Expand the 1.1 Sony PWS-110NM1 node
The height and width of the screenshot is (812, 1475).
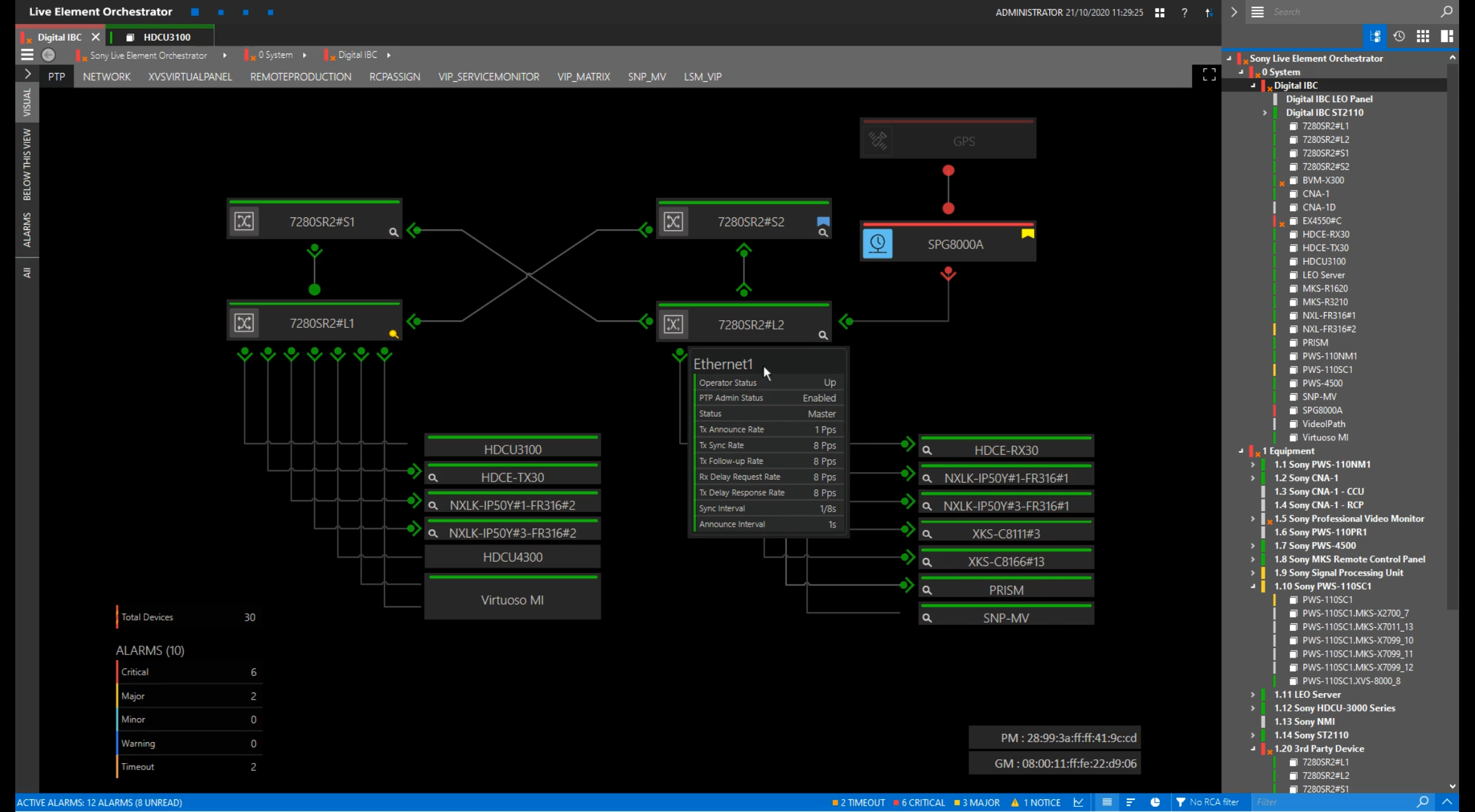pyautogui.click(x=1253, y=464)
